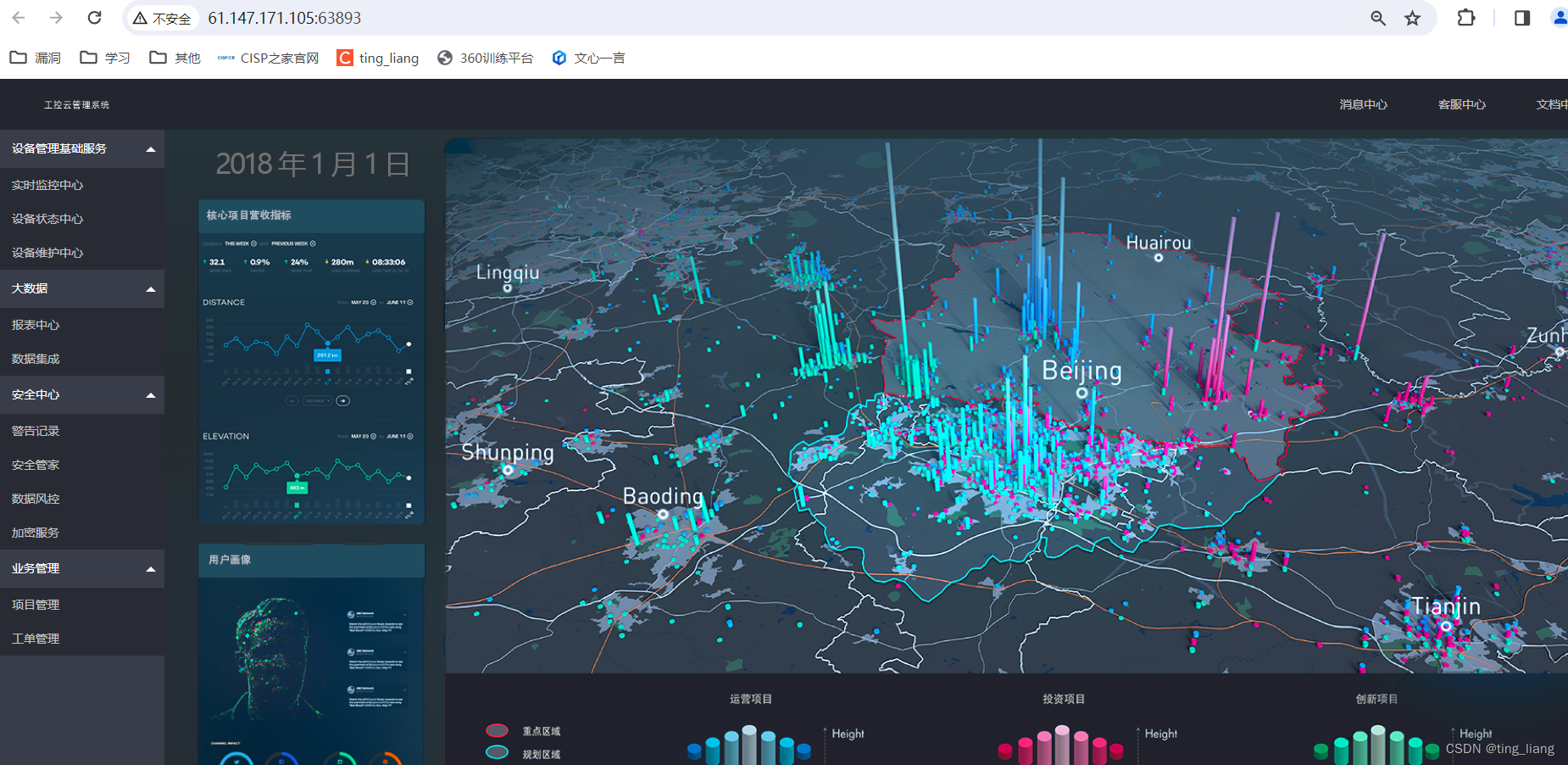This screenshot has width=1568, height=765.
Task: Select 数据风控 in the sidebar
Action: pyautogui.click(x=36, y=499)
